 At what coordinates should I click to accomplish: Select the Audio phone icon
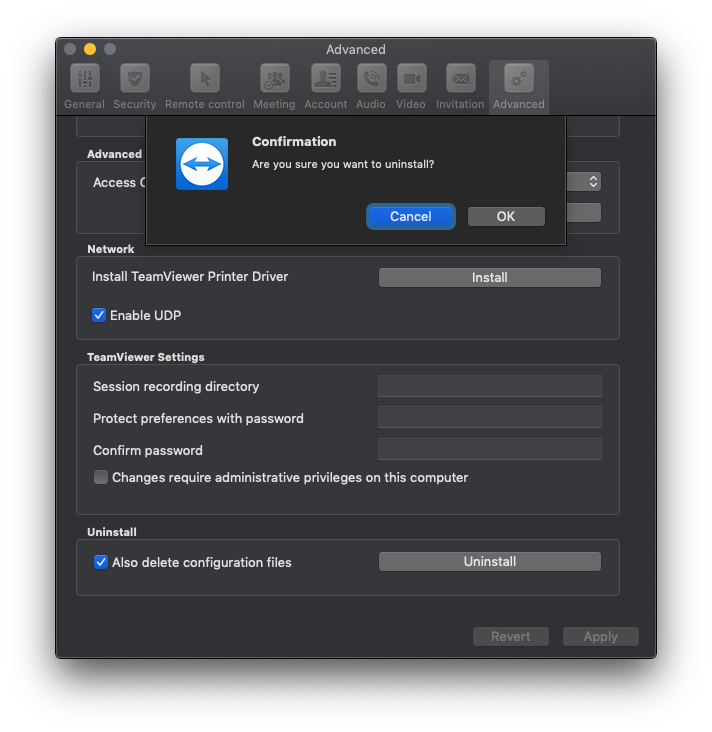click(x=372, y=78)
